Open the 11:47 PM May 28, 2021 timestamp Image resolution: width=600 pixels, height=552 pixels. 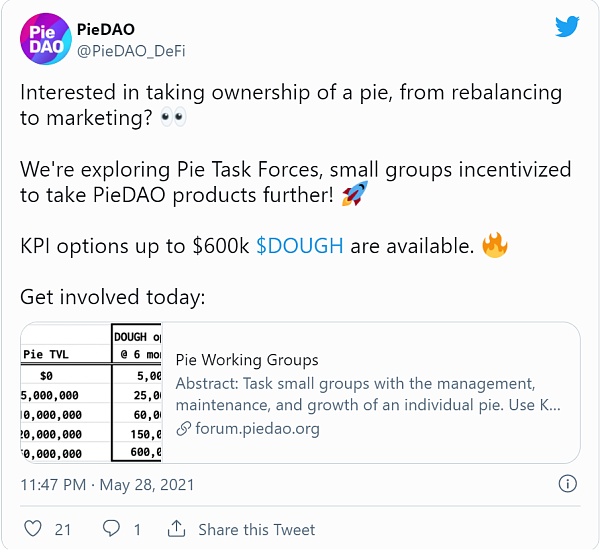107,485
